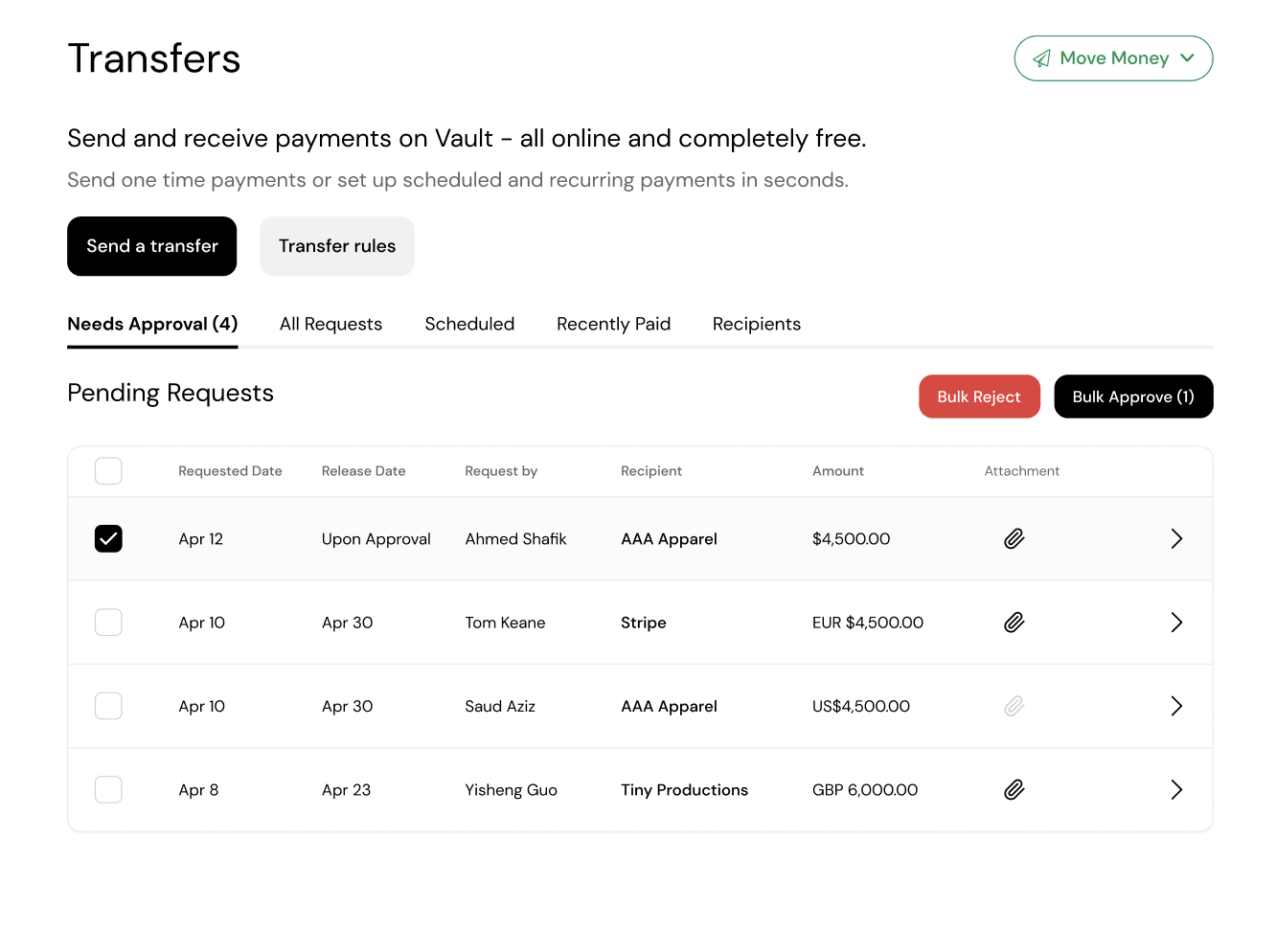The image size is (1276, 952).
Task: Expand the Move Money dropdown arrow
Action: click(x=1188, y=58)
